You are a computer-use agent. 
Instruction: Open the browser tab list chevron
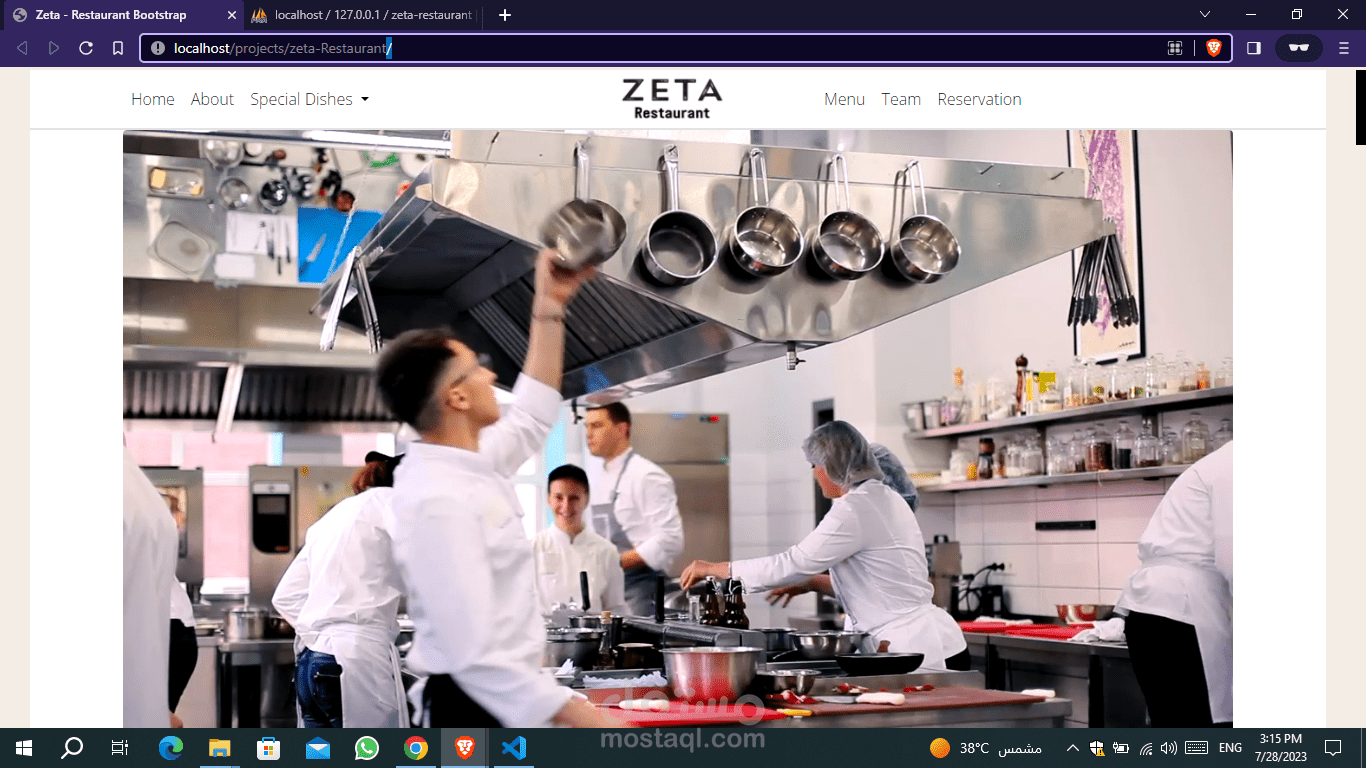point(1205,15)
